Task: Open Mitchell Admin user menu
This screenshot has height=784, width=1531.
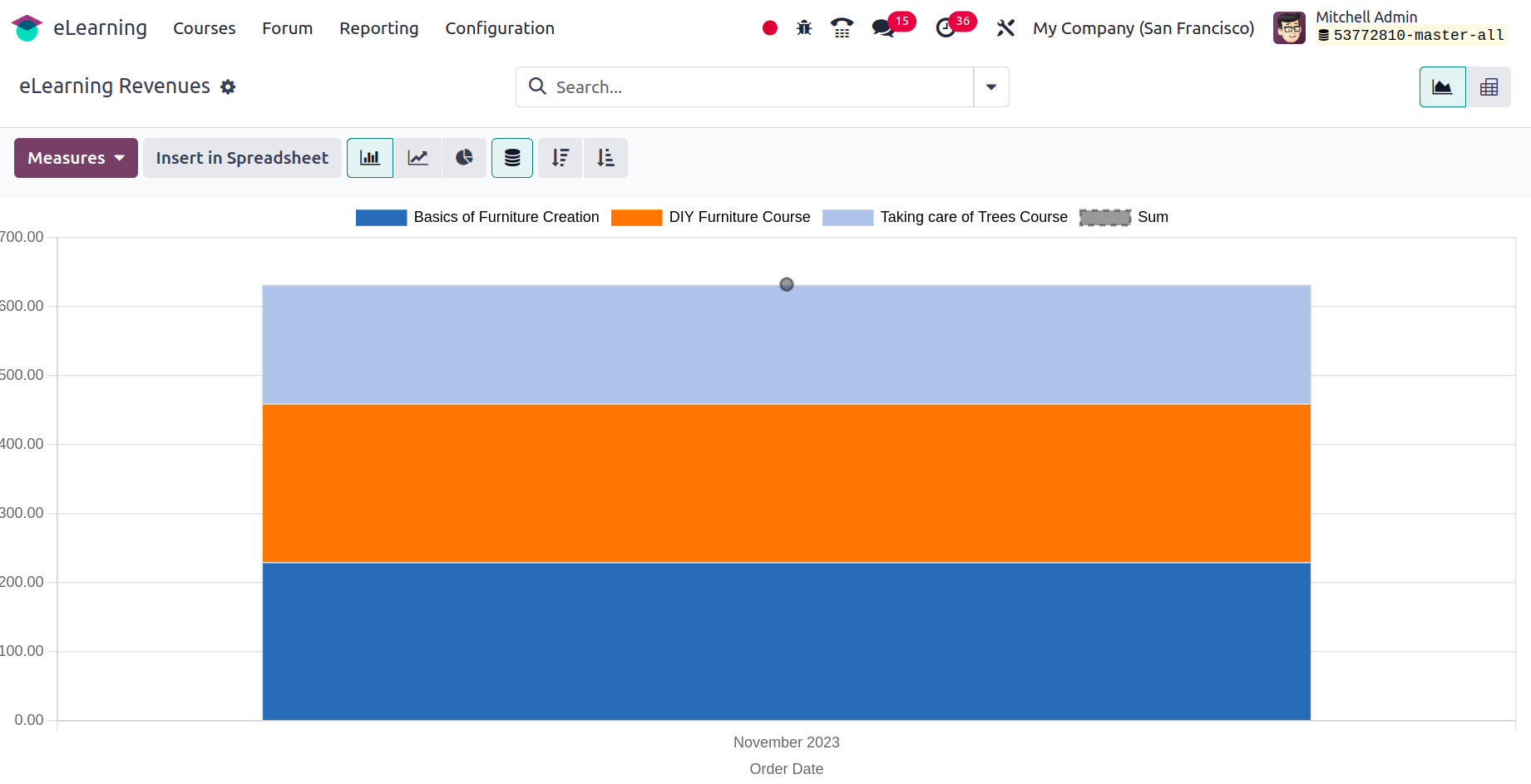Action: click(1390, 27)
